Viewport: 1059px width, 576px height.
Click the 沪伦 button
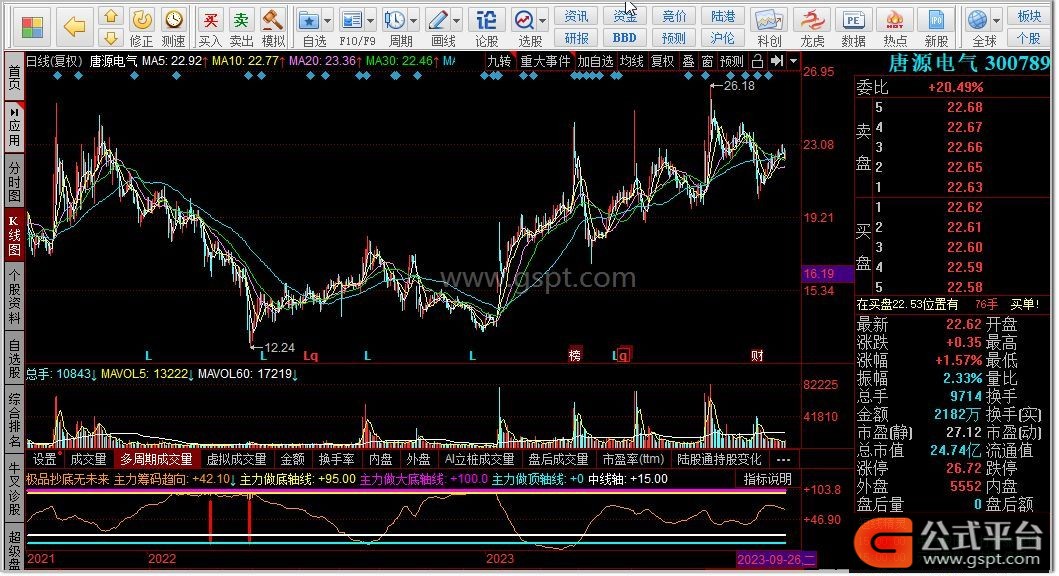coord(723,38)
